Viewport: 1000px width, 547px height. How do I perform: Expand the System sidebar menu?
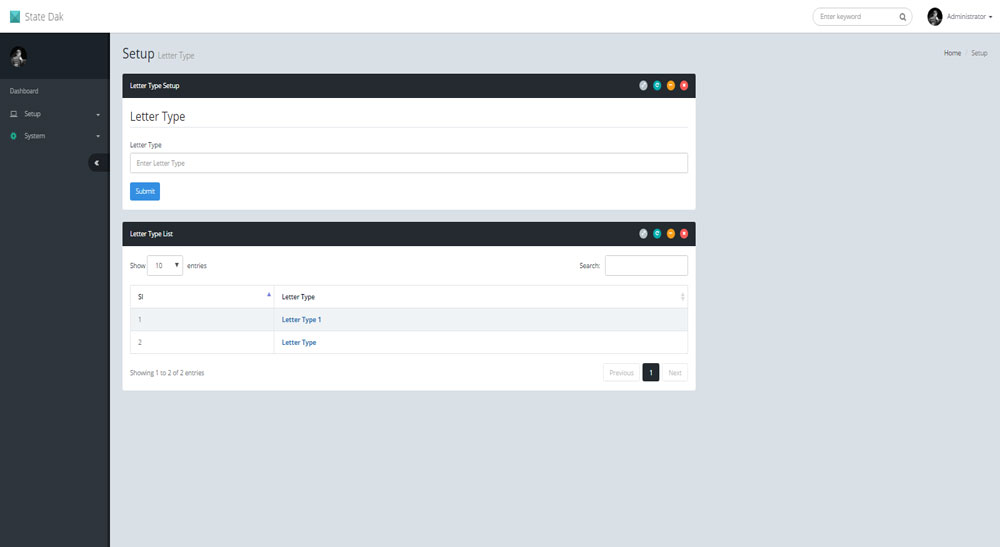point(54,136)
